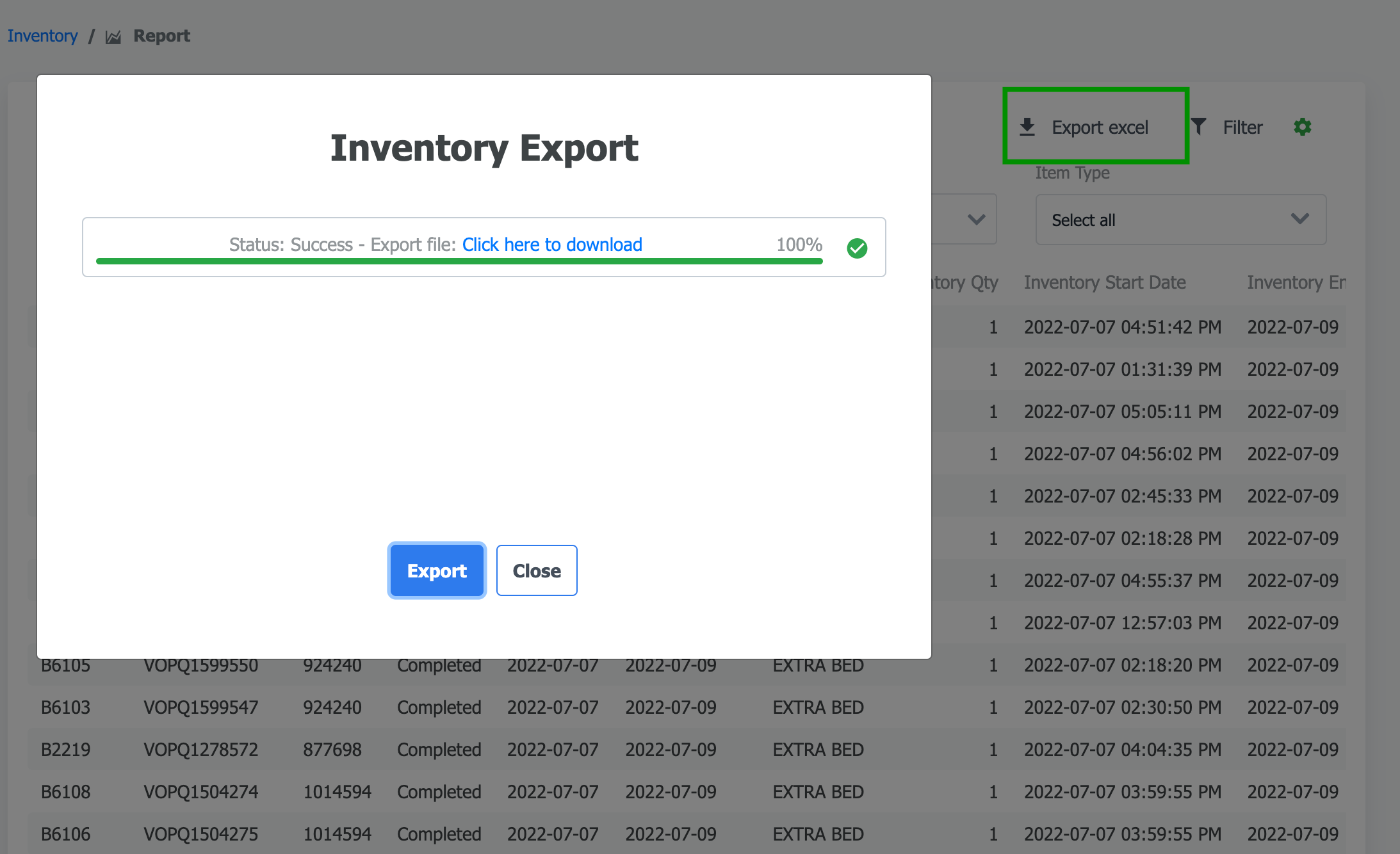This screenshot has height=854, width=1400.
Task: Click chevron of Item Type dropdown
Action: (1299, 219)
